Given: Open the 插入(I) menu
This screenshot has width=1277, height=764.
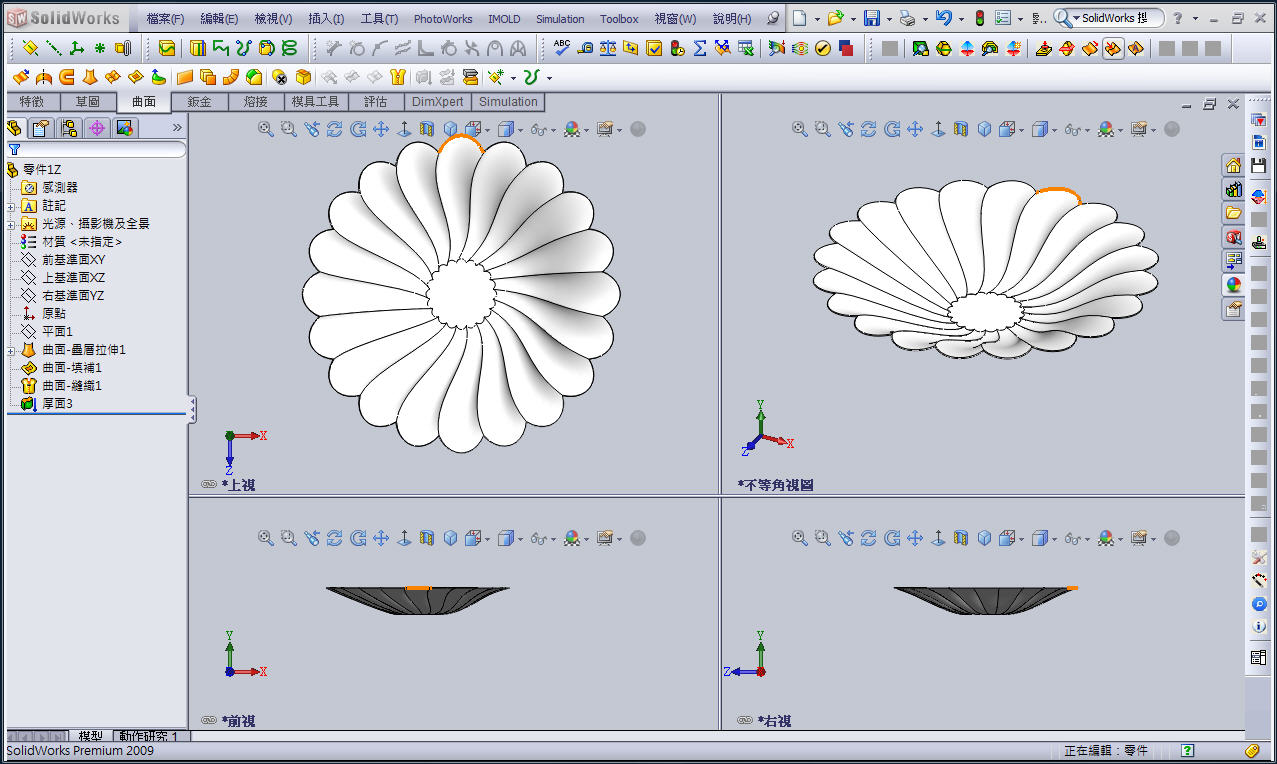Looking at the screenshot, I should tap(326, 18).
